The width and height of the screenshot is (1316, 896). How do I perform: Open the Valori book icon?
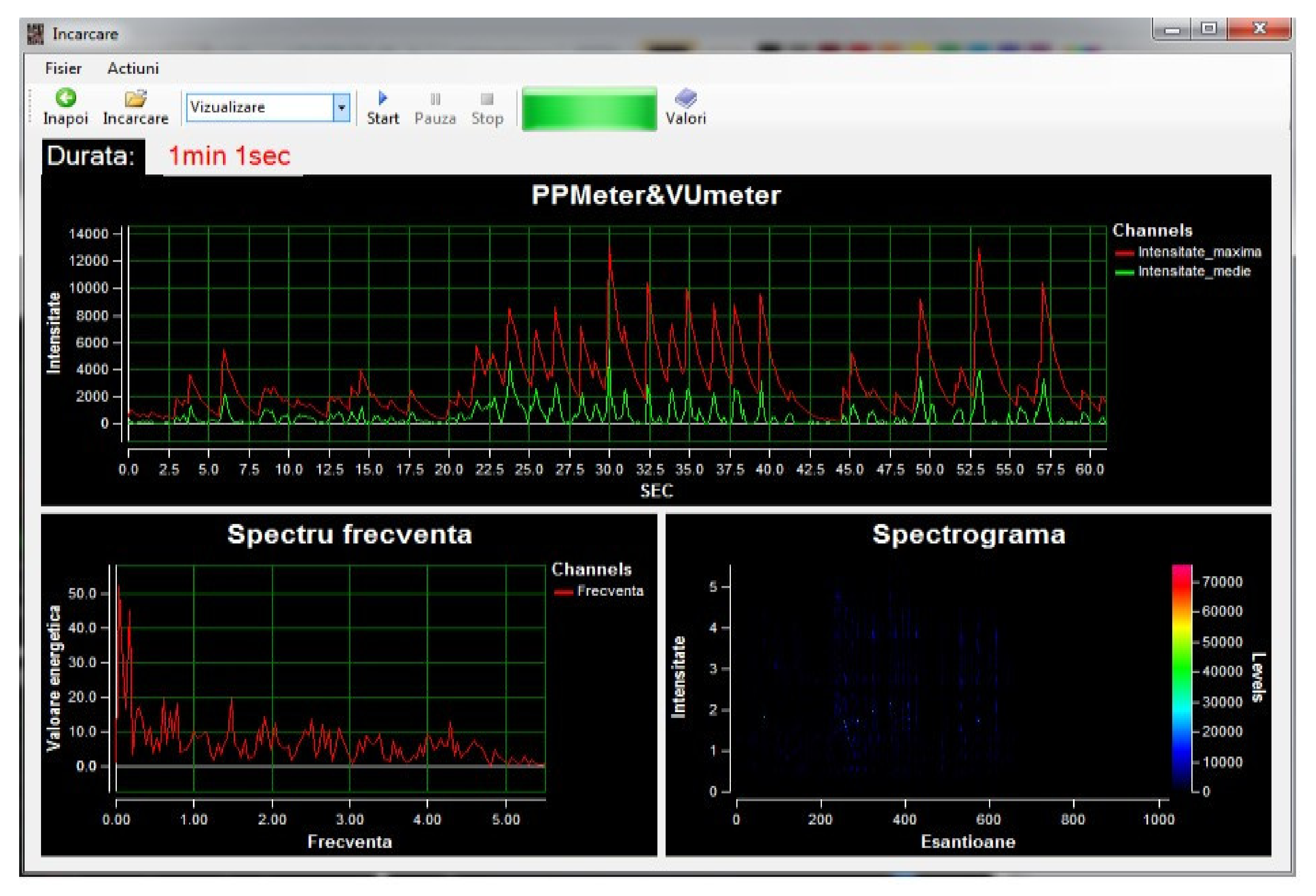686,98
